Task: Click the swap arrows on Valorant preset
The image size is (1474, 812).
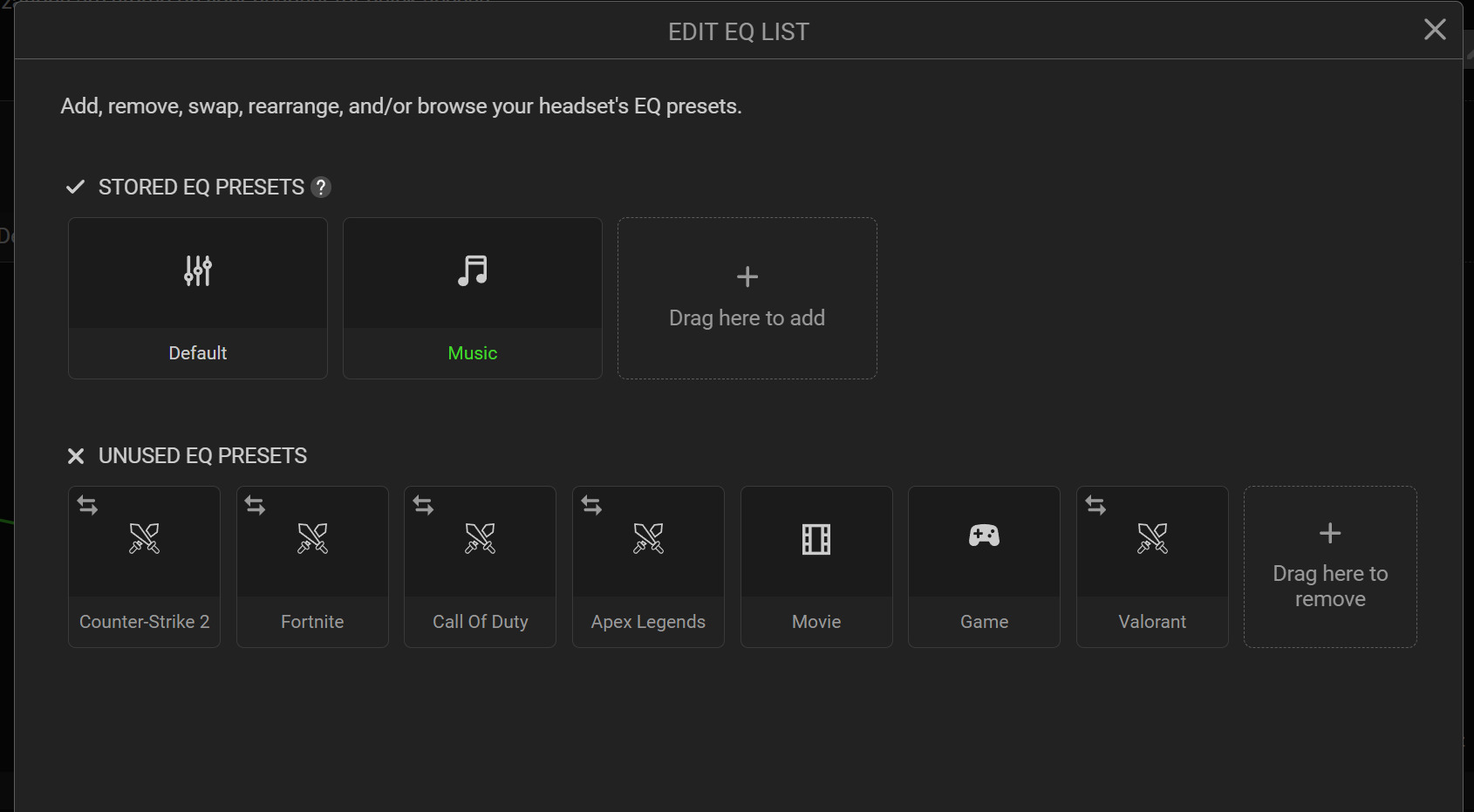Action: pyautogui.click(x=1095, y=505)
